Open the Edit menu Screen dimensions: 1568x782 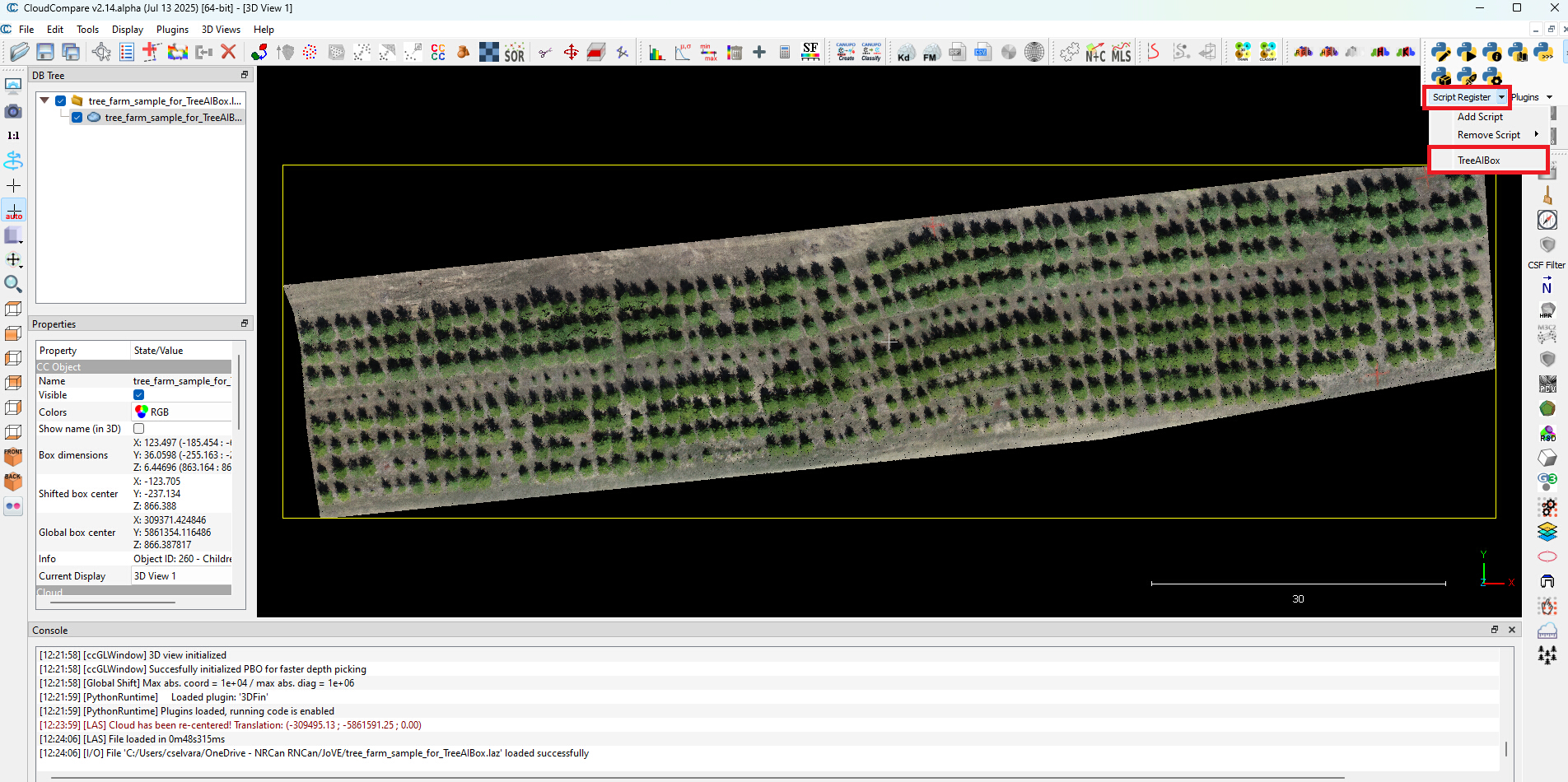tap(55, 30)
